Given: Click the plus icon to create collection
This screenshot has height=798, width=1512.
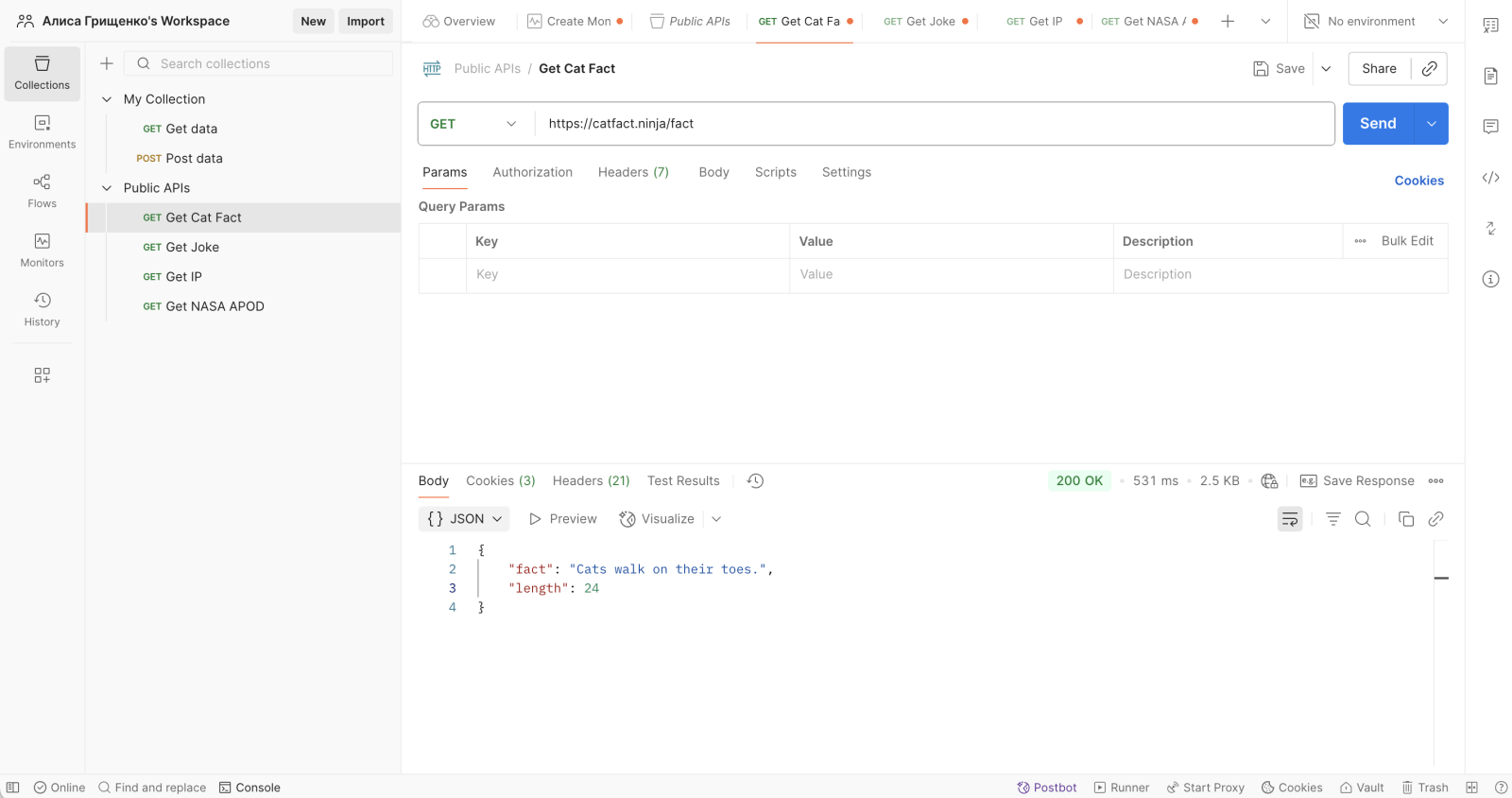Looking at the screenshot, I should point(107,63).
